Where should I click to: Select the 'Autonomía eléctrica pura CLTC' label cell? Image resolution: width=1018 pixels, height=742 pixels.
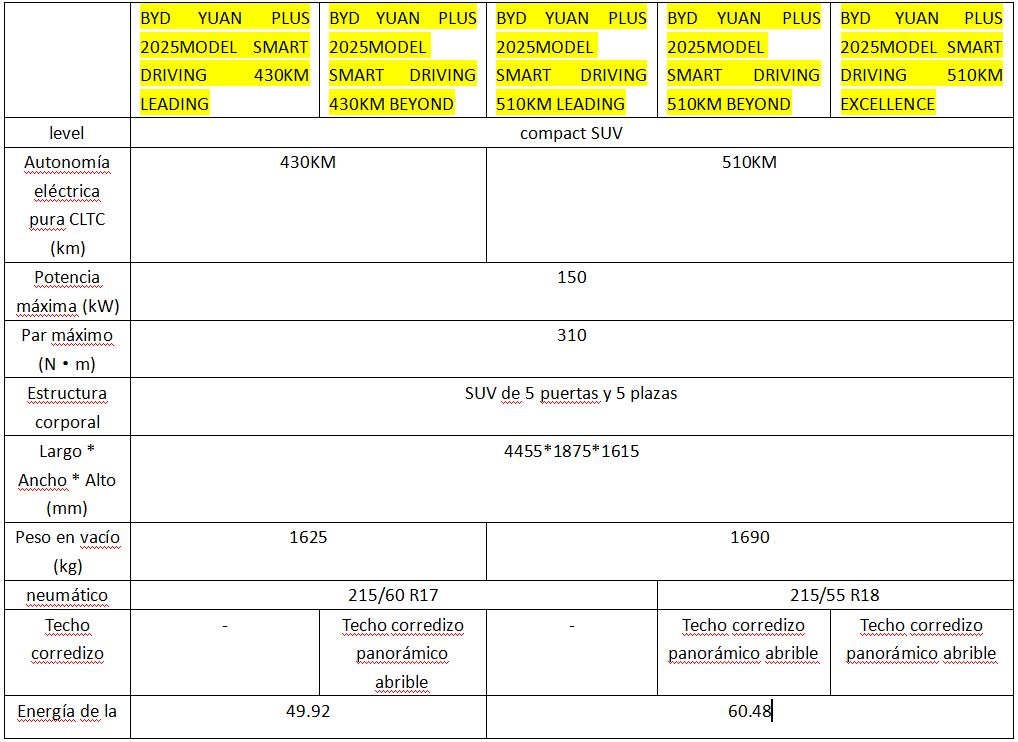click(x=67, y=205)
